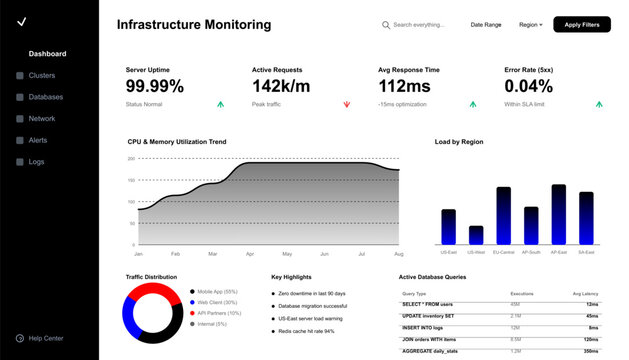Navigate to Network page
629x360 pixels.
(x=42, y=119)
